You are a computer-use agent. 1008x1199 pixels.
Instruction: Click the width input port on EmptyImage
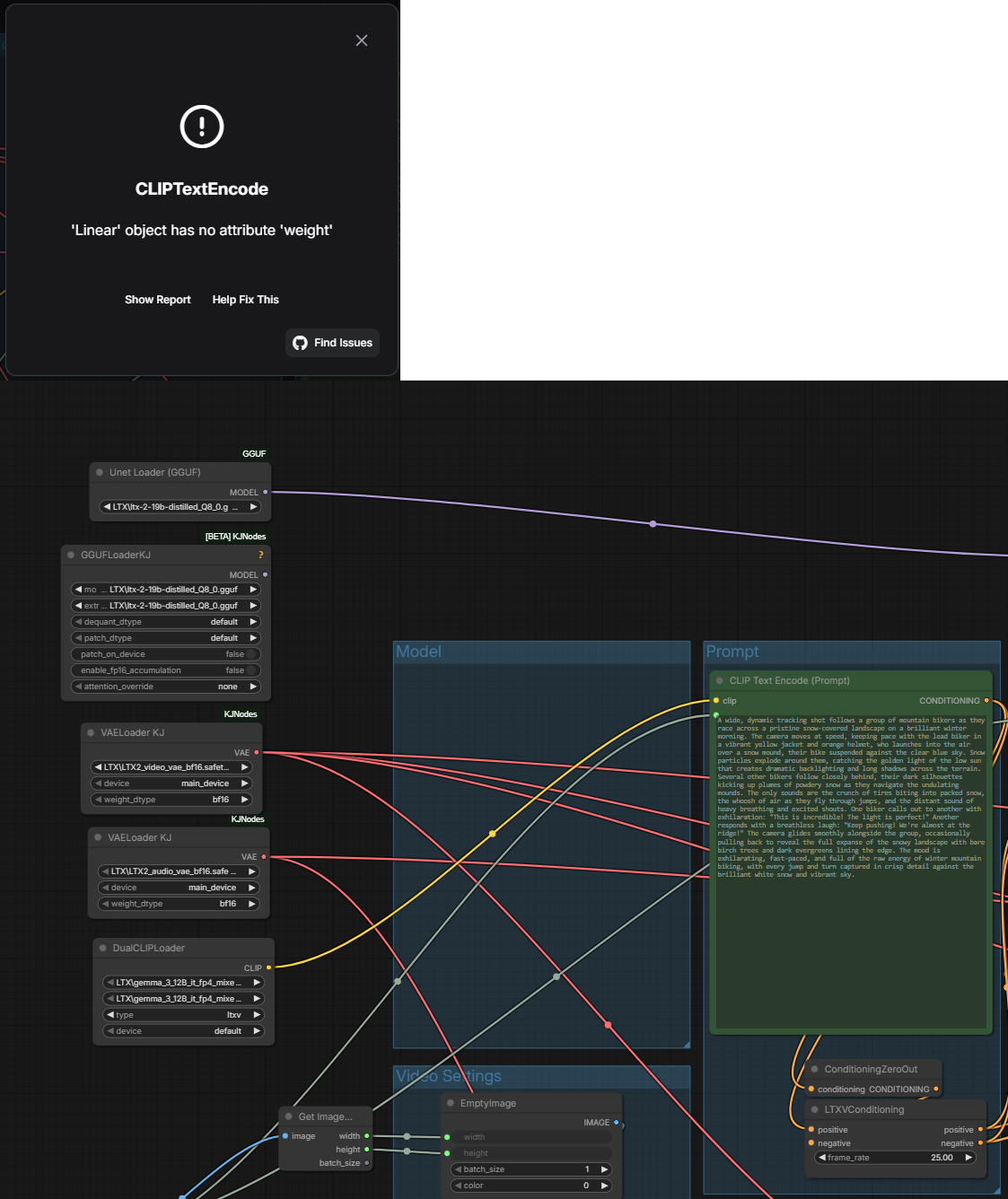click(447, 1137)
